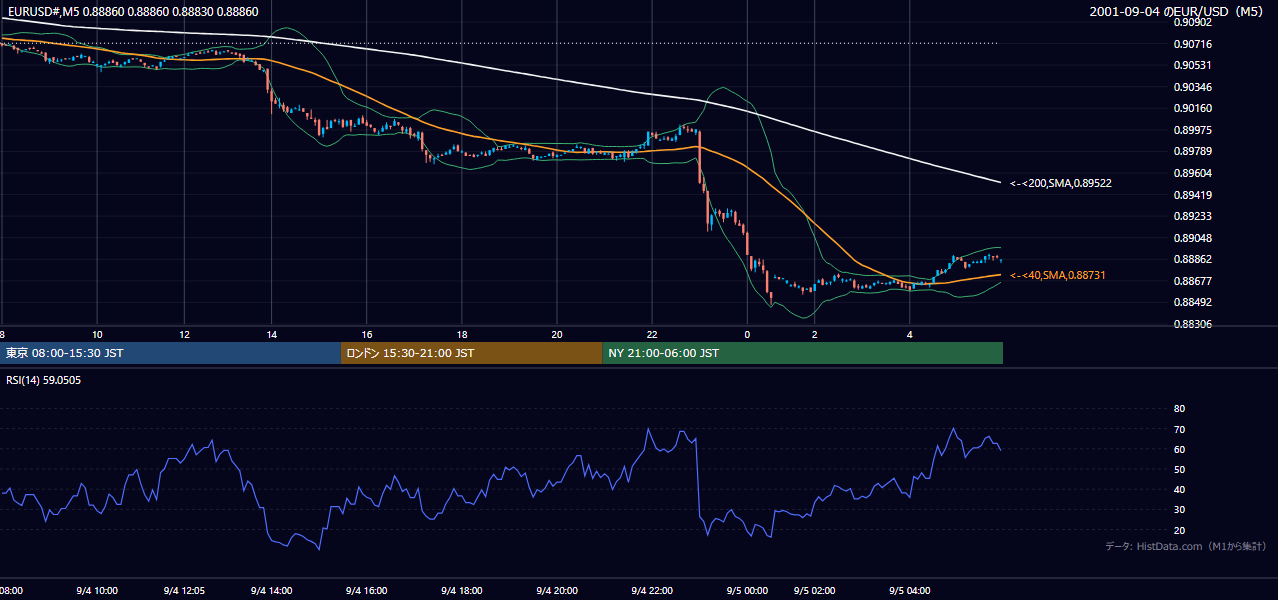
Task: Click the hour 14 label under the price chart
Action: coord(272,334)
